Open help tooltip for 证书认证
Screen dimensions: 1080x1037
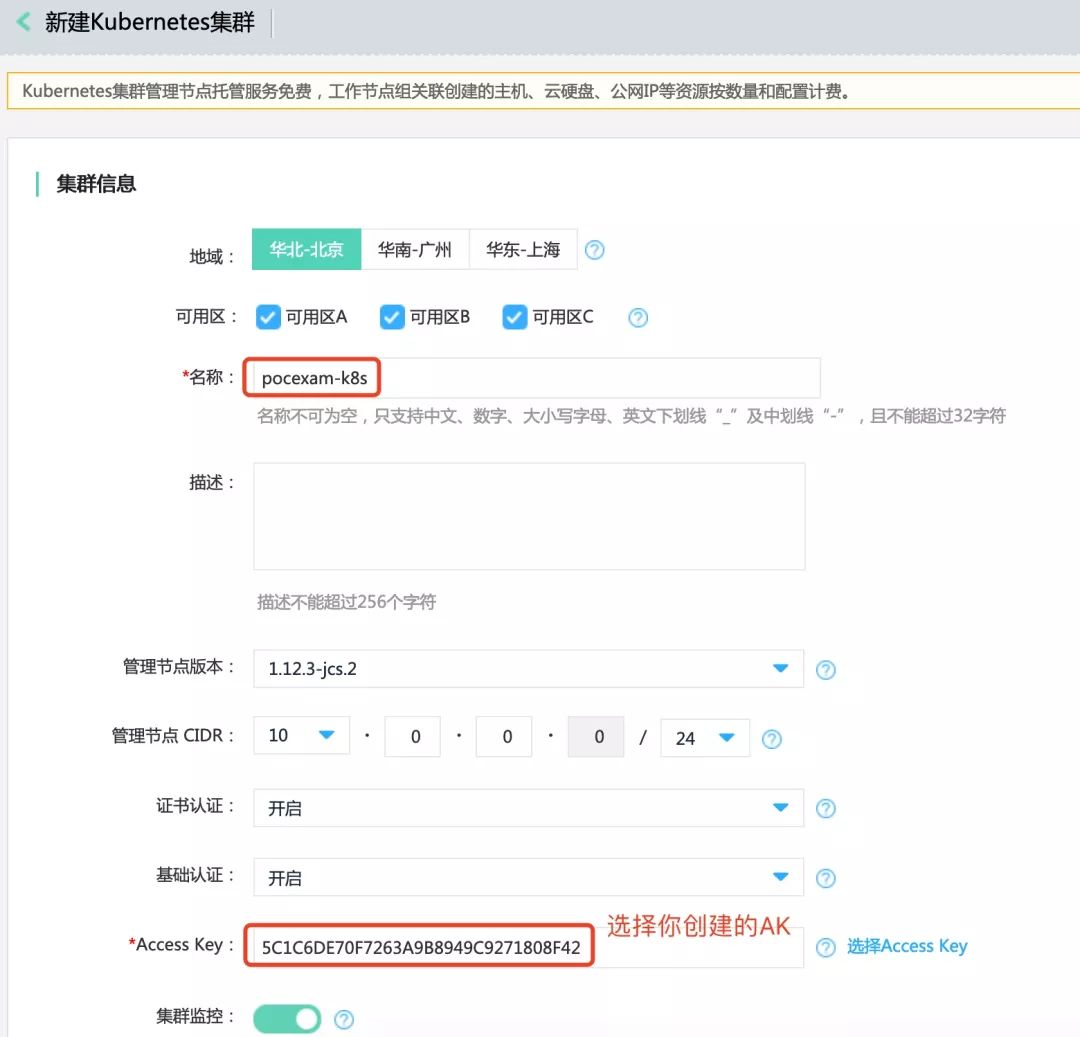(826, 808)
